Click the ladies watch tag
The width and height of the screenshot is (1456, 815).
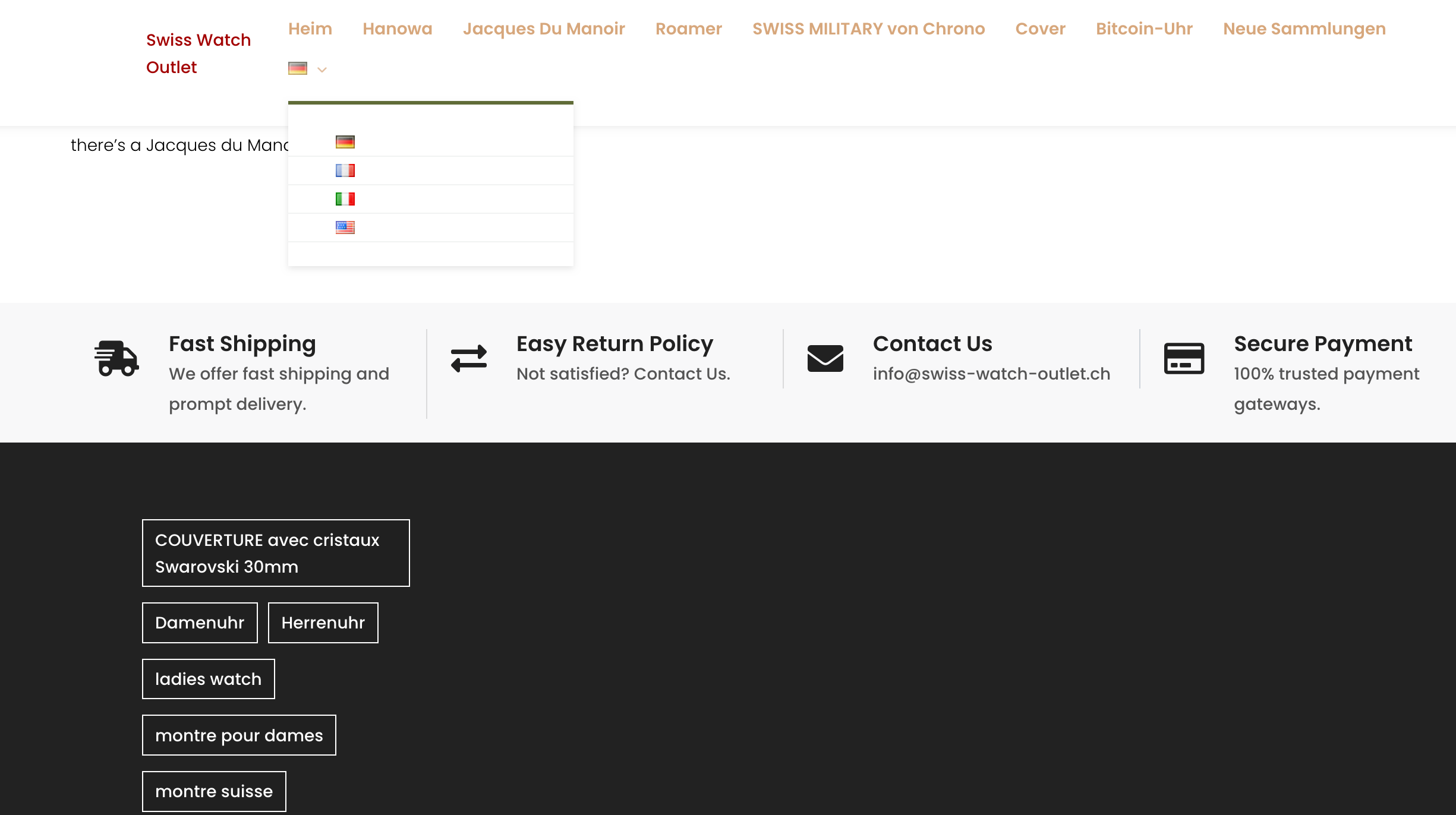point(209,679)
